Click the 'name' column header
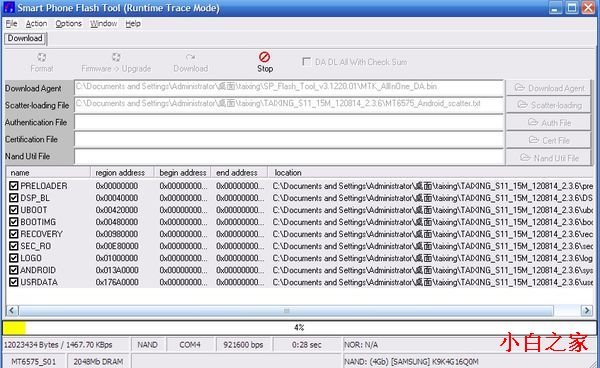 pyautogui.click(x=48, y=173)
